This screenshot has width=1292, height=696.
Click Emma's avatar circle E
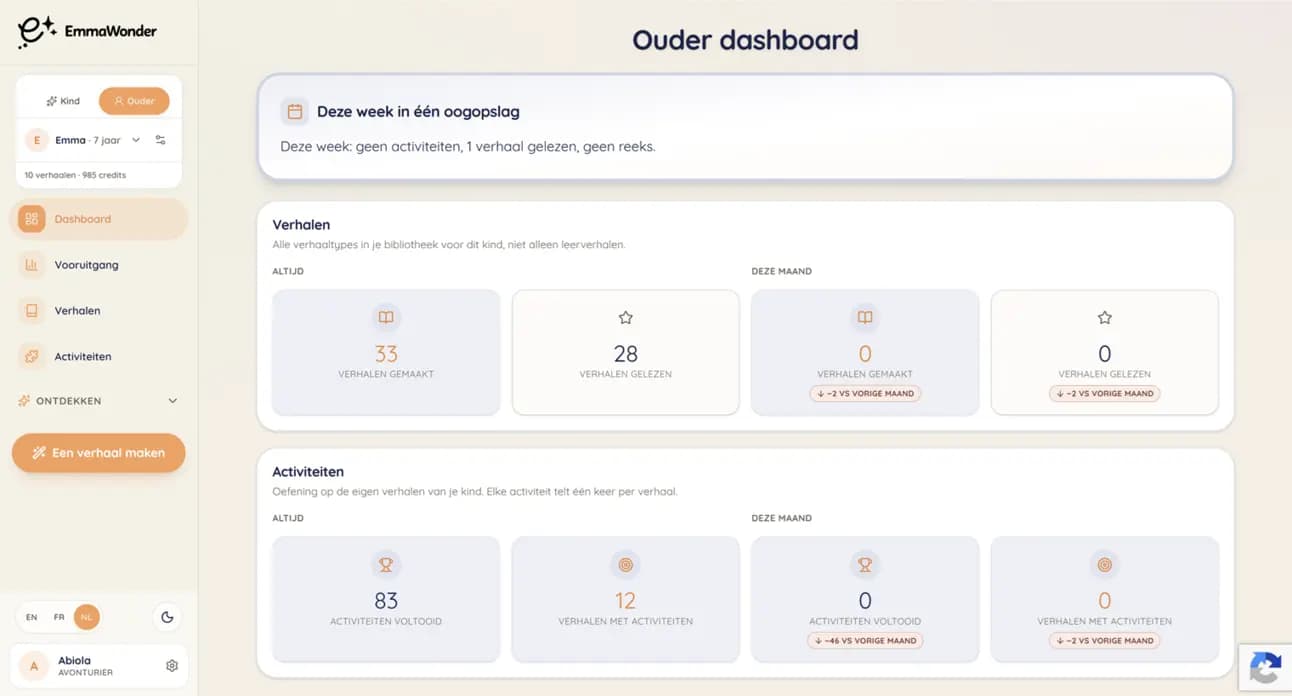pyautogui.click(x=37, y=141)
